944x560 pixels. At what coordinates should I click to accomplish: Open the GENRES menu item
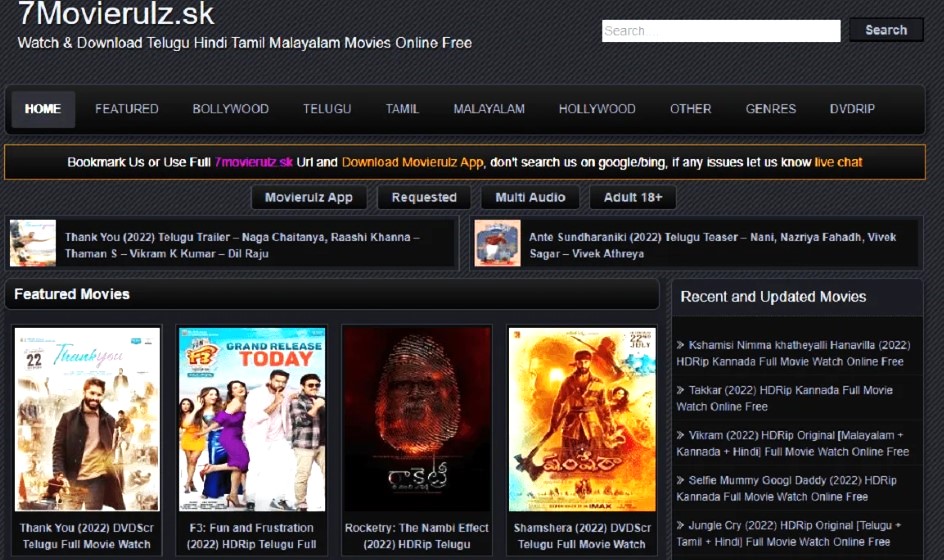(771, 109)
